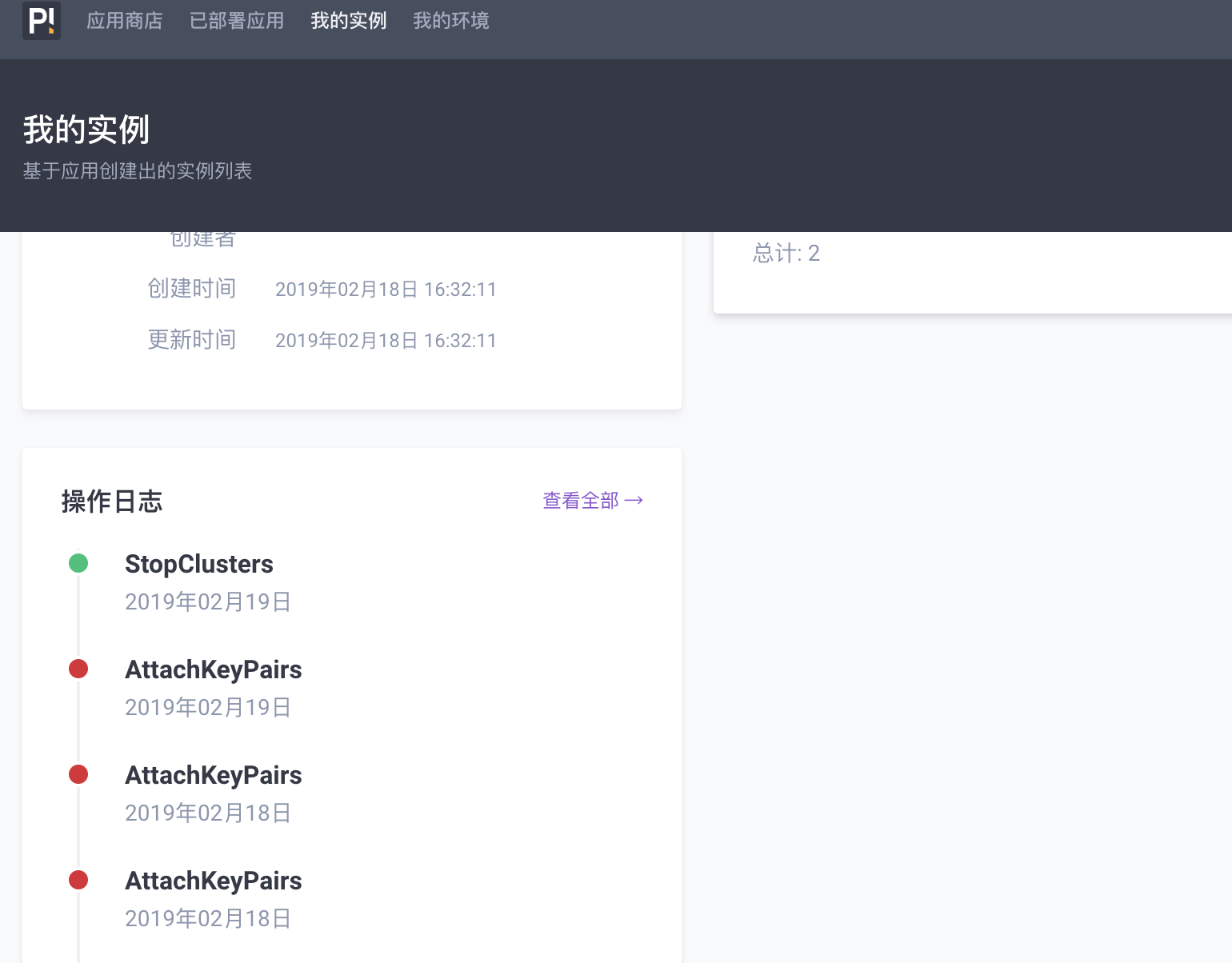Click the 操作日志 heading
The width and height of the screenshot is (1232, 963).
[x=112, y=501]
